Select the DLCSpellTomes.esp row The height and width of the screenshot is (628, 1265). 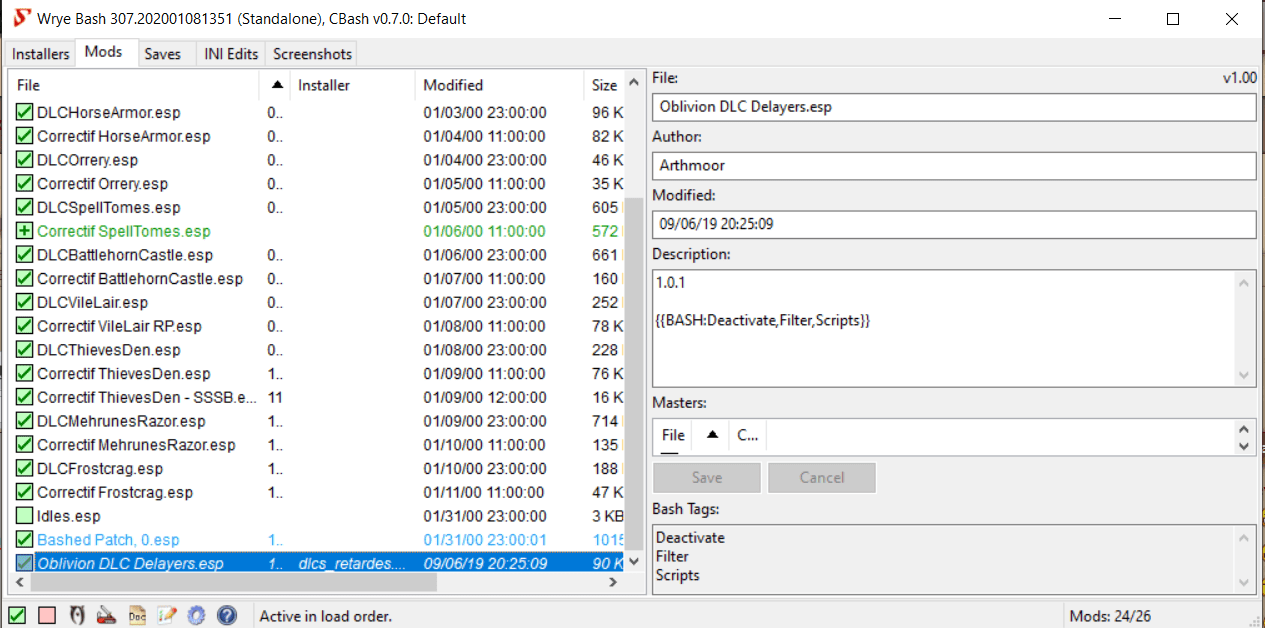316,207
